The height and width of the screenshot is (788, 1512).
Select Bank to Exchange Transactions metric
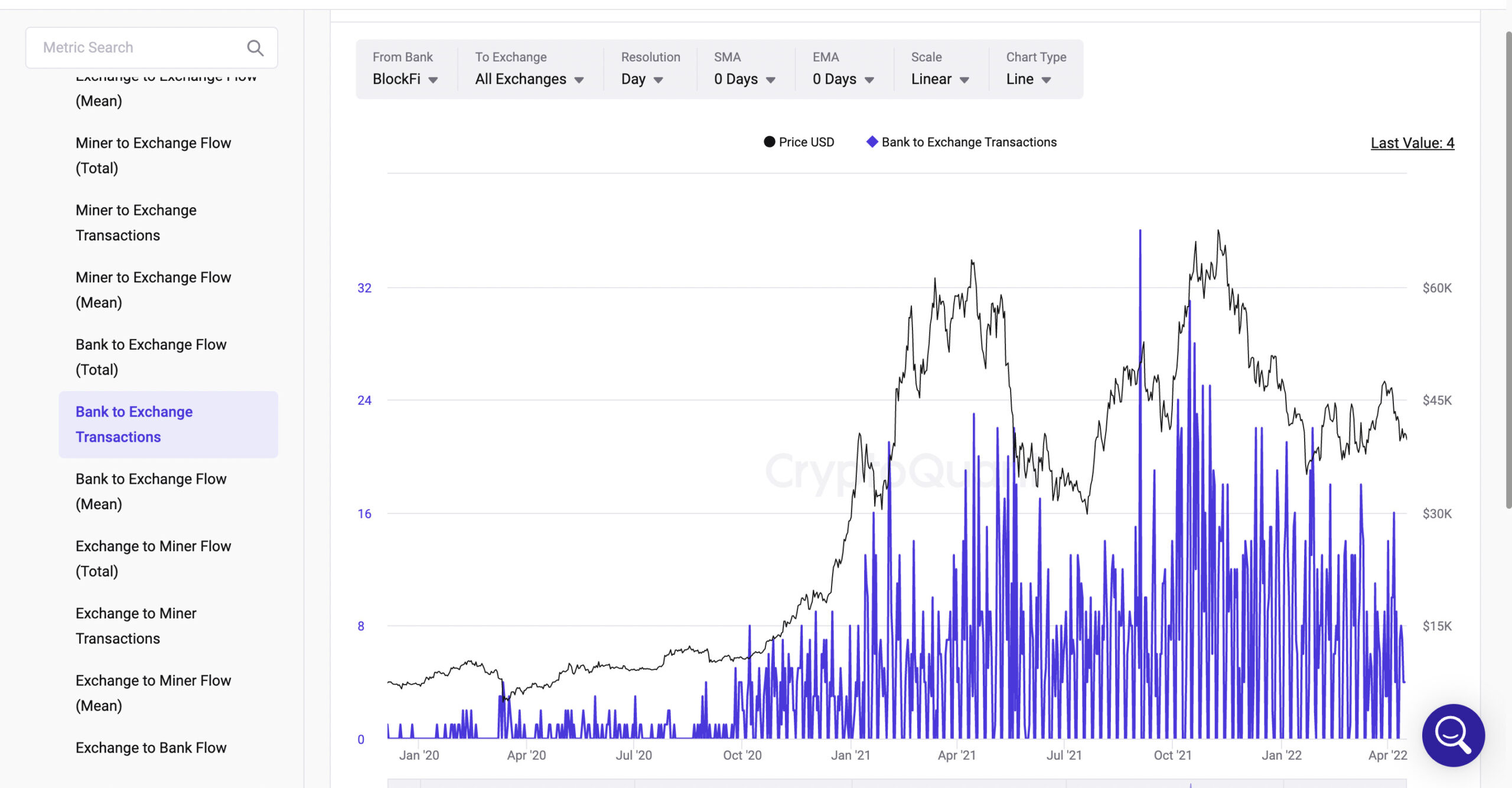(168, 425)
